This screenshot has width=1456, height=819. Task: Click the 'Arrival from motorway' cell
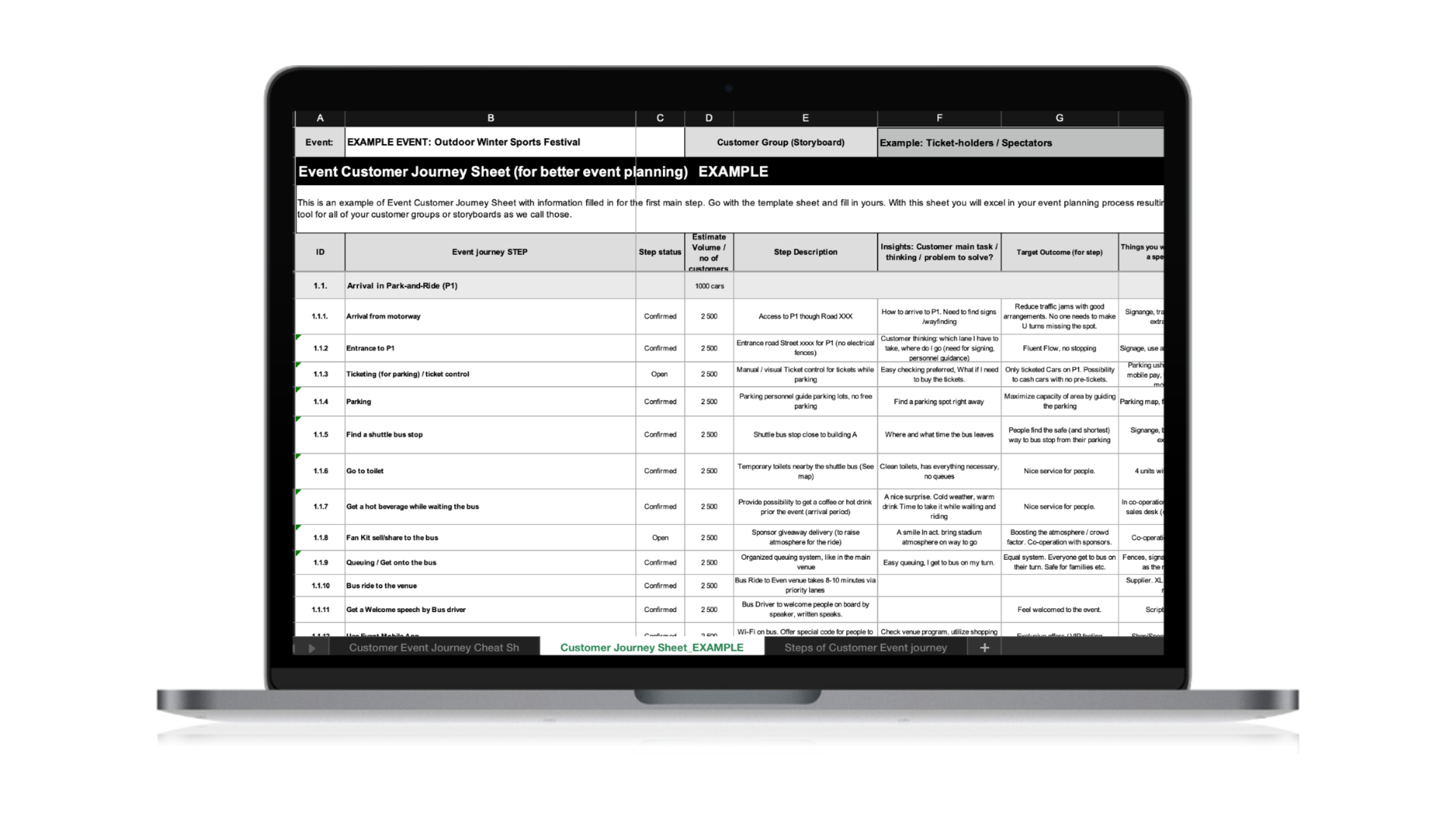[x=491, y=316]
